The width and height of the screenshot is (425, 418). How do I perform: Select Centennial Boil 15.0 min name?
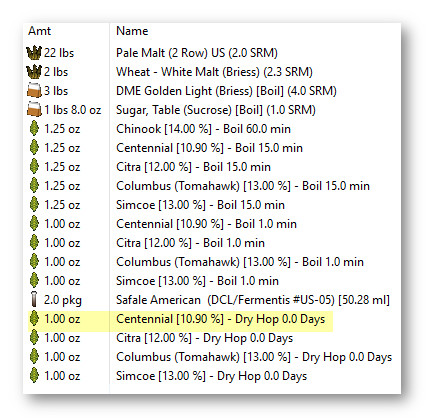(x=209, y=148)
